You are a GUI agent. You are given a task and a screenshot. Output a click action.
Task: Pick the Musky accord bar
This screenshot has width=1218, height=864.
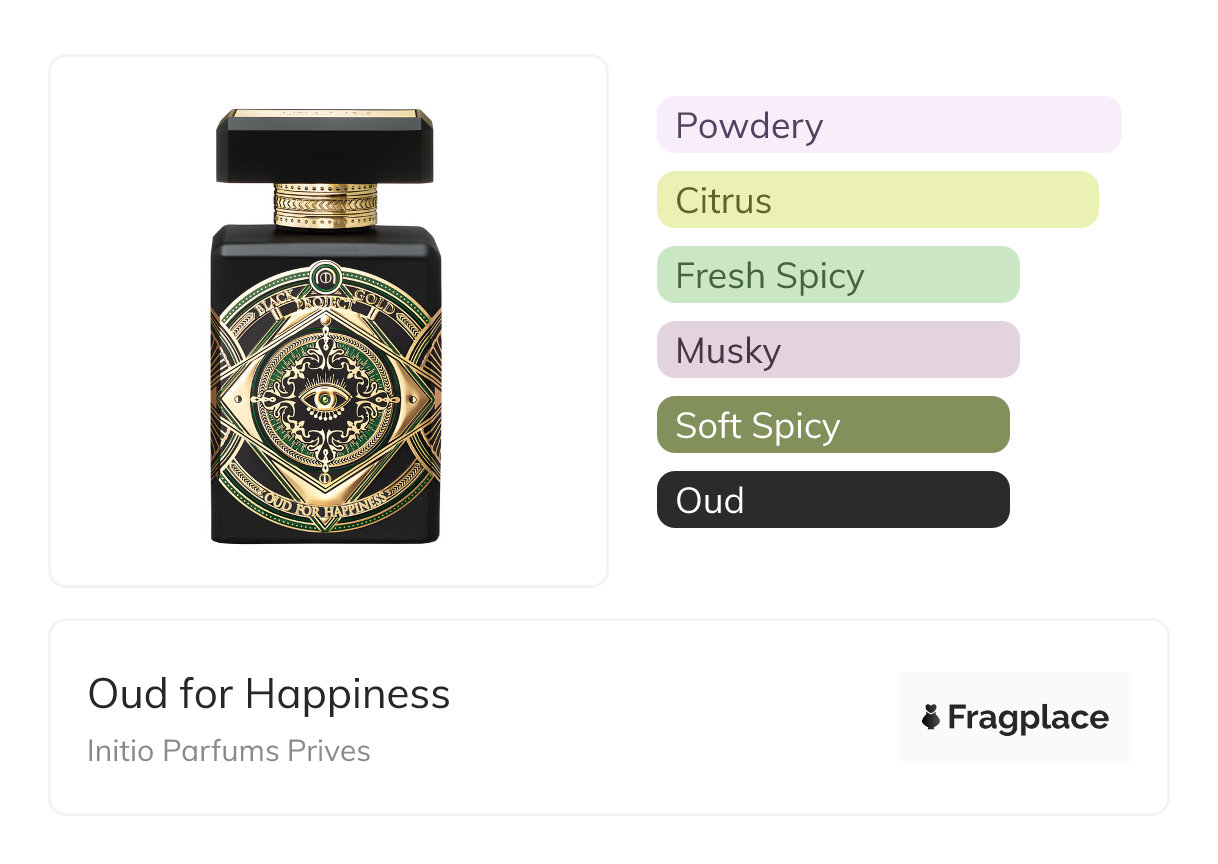pyautogui.click(x=837, y=350)
